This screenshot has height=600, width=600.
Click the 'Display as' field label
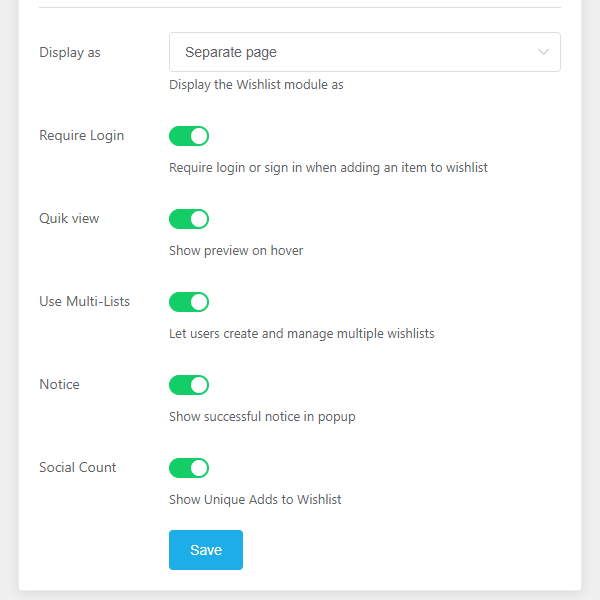[70, 52]
